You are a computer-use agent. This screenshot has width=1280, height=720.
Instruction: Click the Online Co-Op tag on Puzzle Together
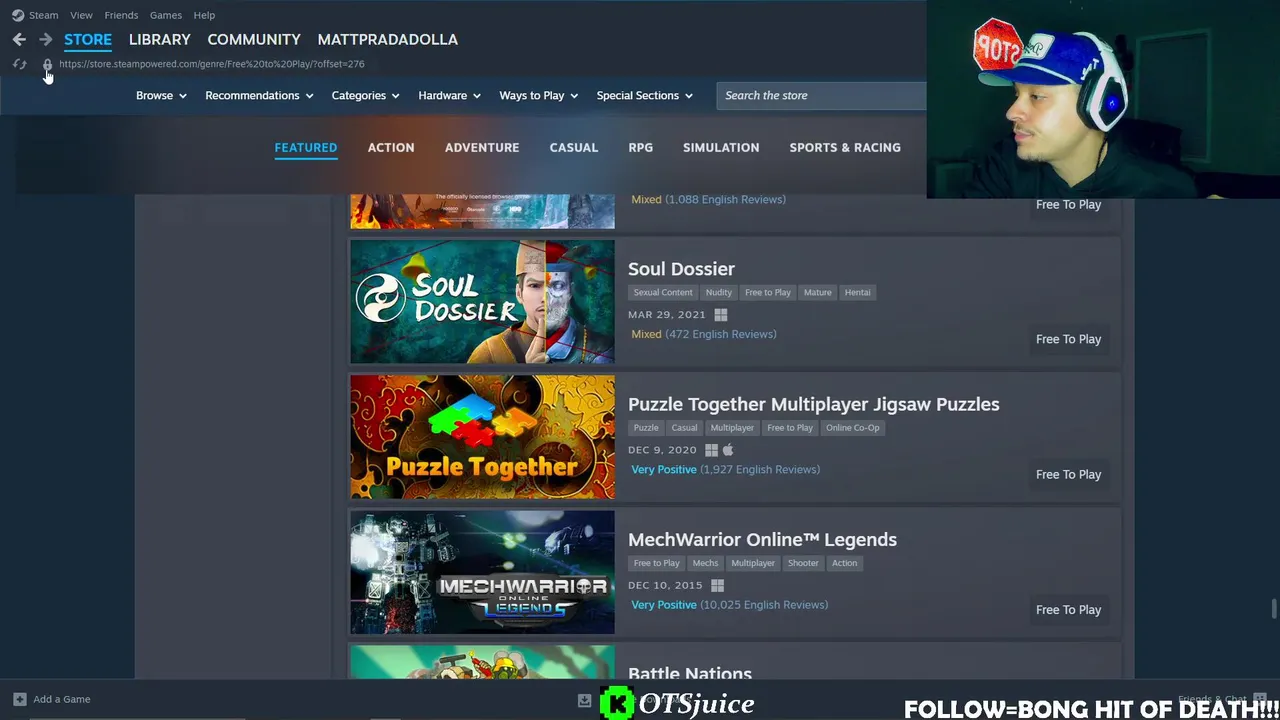pyautogui.click(x=852, y=427)
